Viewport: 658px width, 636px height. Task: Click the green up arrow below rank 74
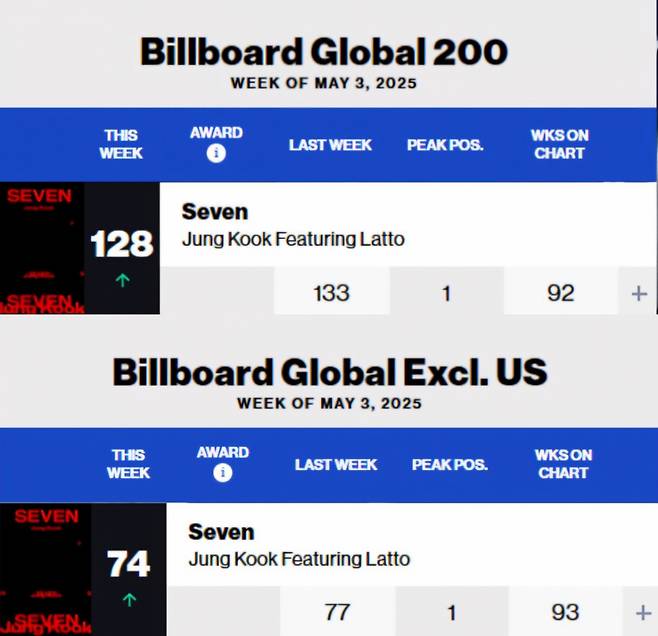coord(128,600)
